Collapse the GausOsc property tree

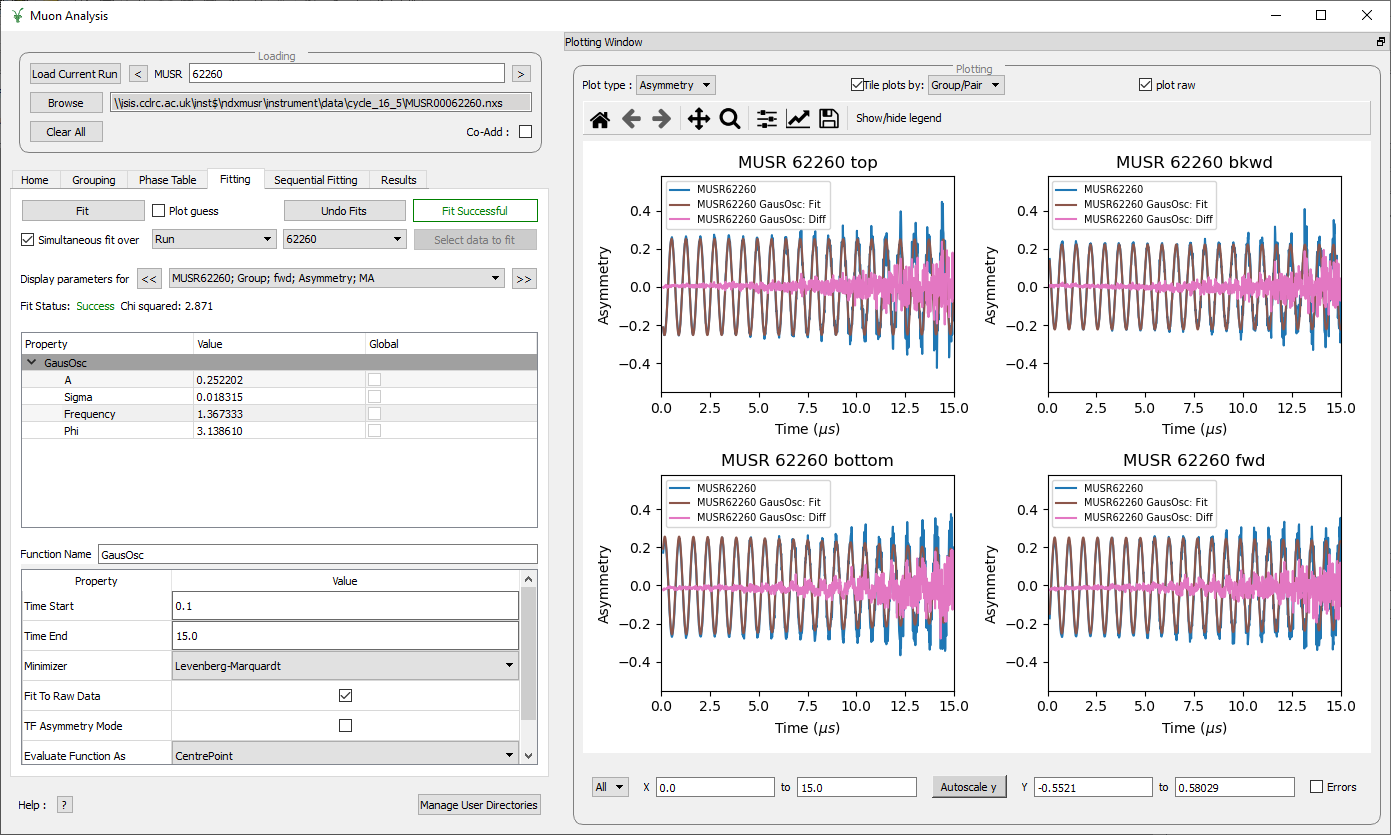pos(32,363)
